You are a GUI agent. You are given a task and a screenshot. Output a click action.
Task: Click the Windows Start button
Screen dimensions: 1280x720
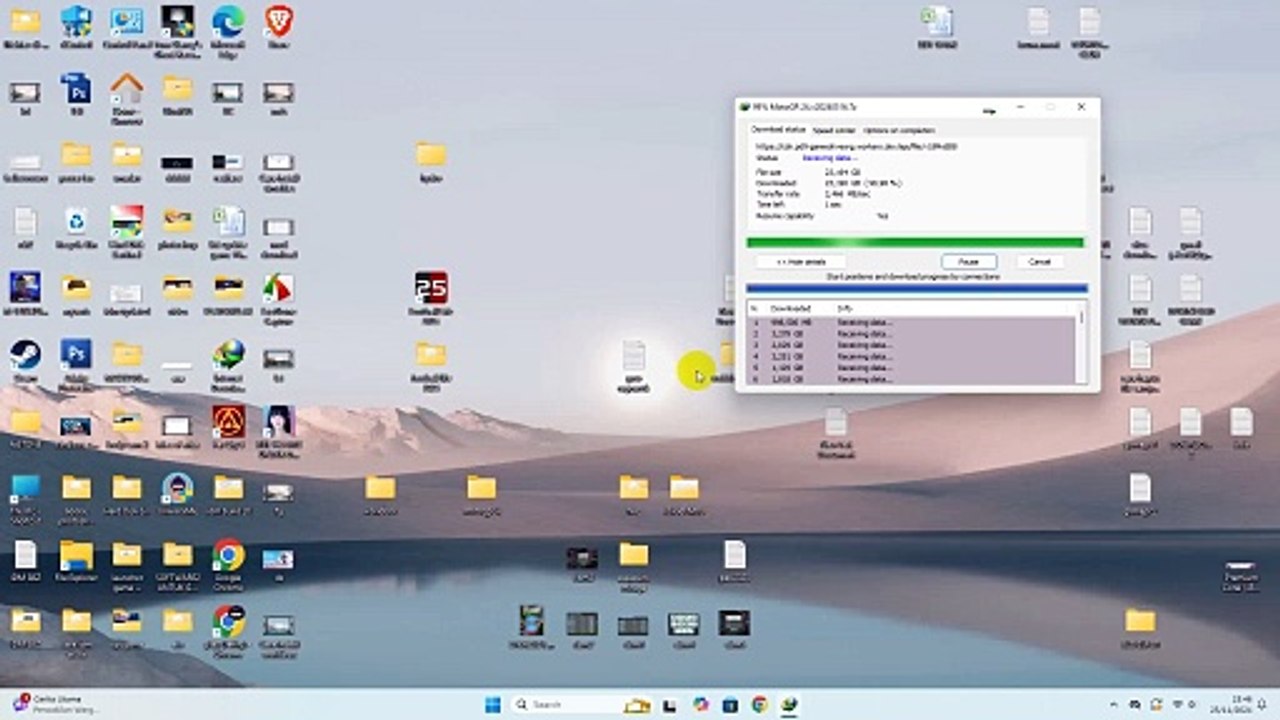click(493, 704)
